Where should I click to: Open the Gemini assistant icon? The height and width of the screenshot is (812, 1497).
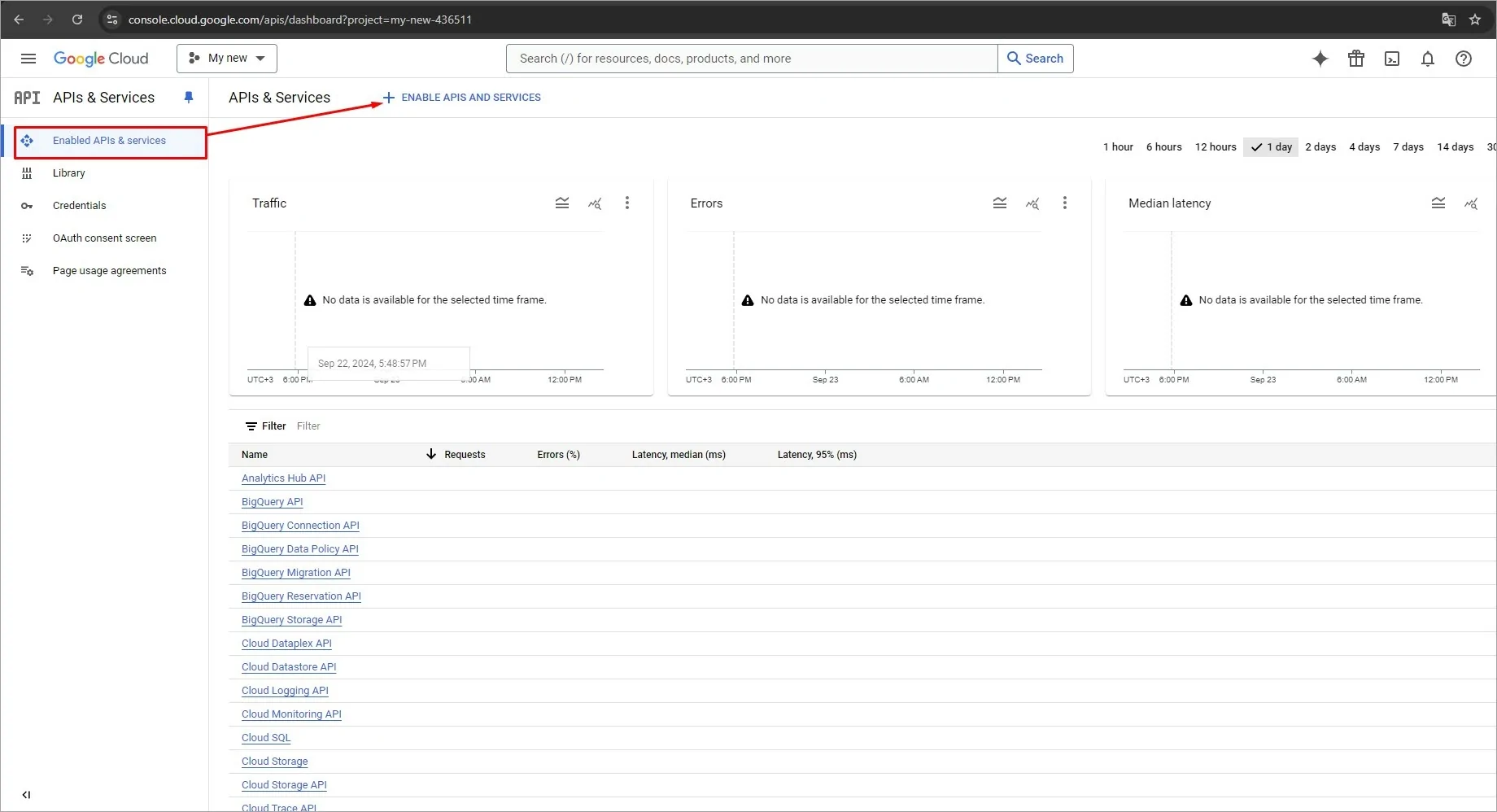[1320, 58]
